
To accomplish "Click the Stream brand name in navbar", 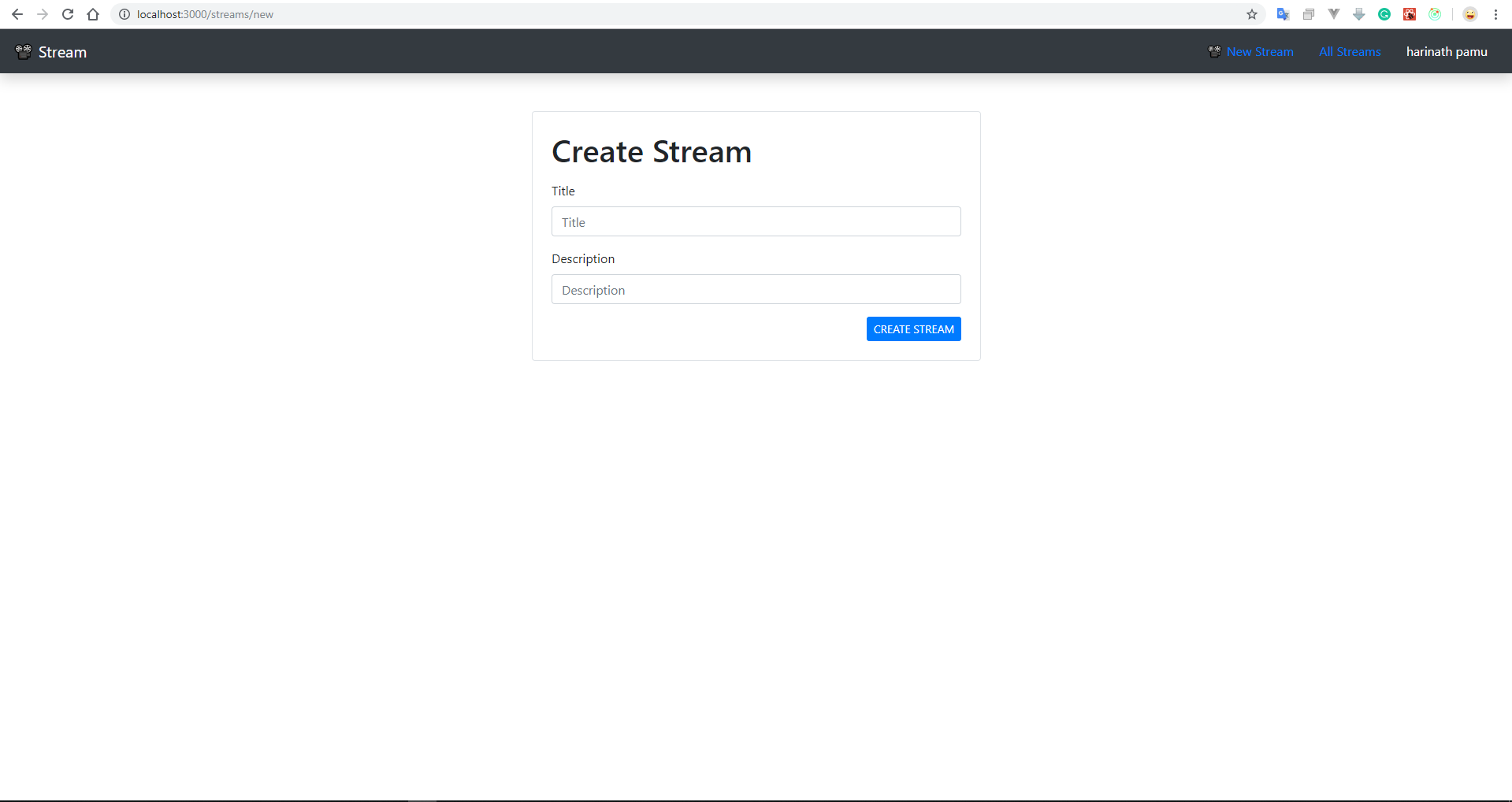I will point(62,52).
